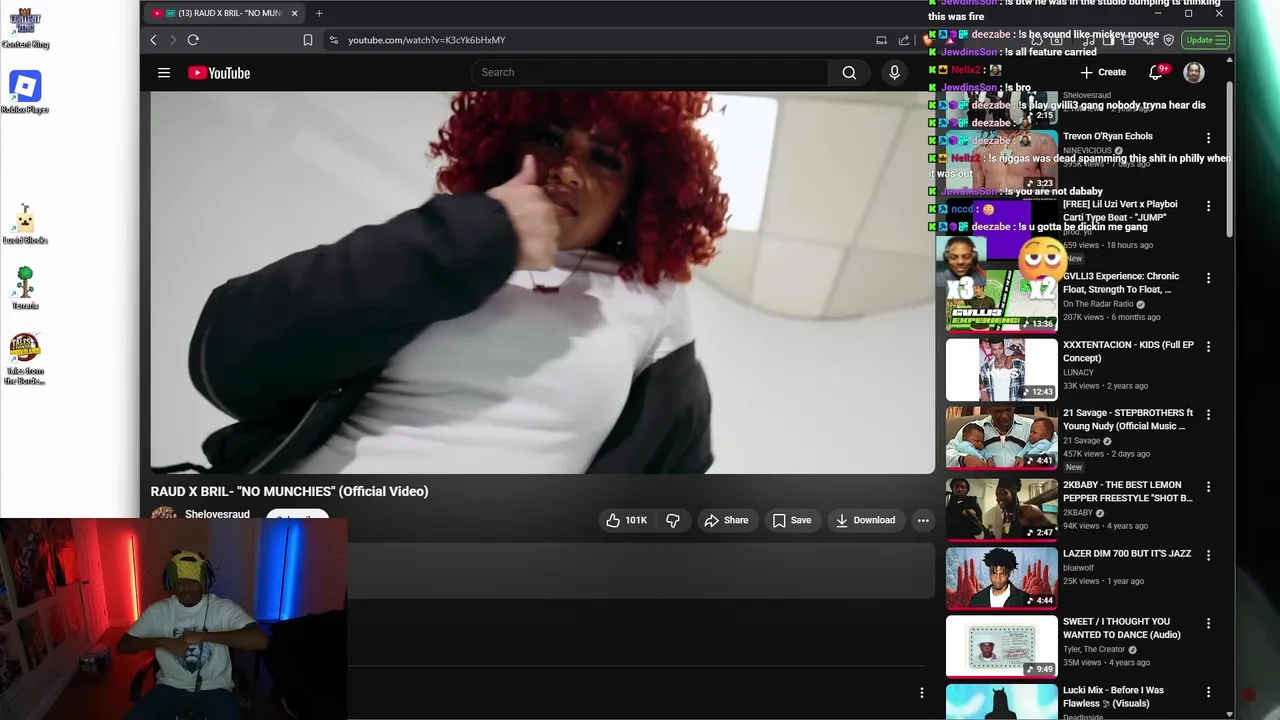
Task: Like the video with thumbs up
Action: (626, 520)
